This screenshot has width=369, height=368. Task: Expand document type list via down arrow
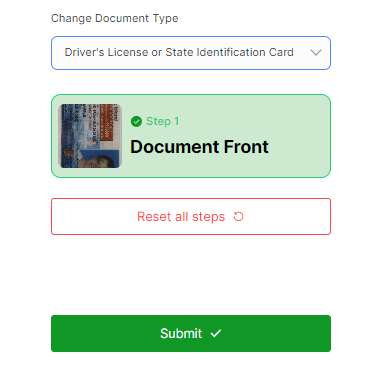pos(316,53)
